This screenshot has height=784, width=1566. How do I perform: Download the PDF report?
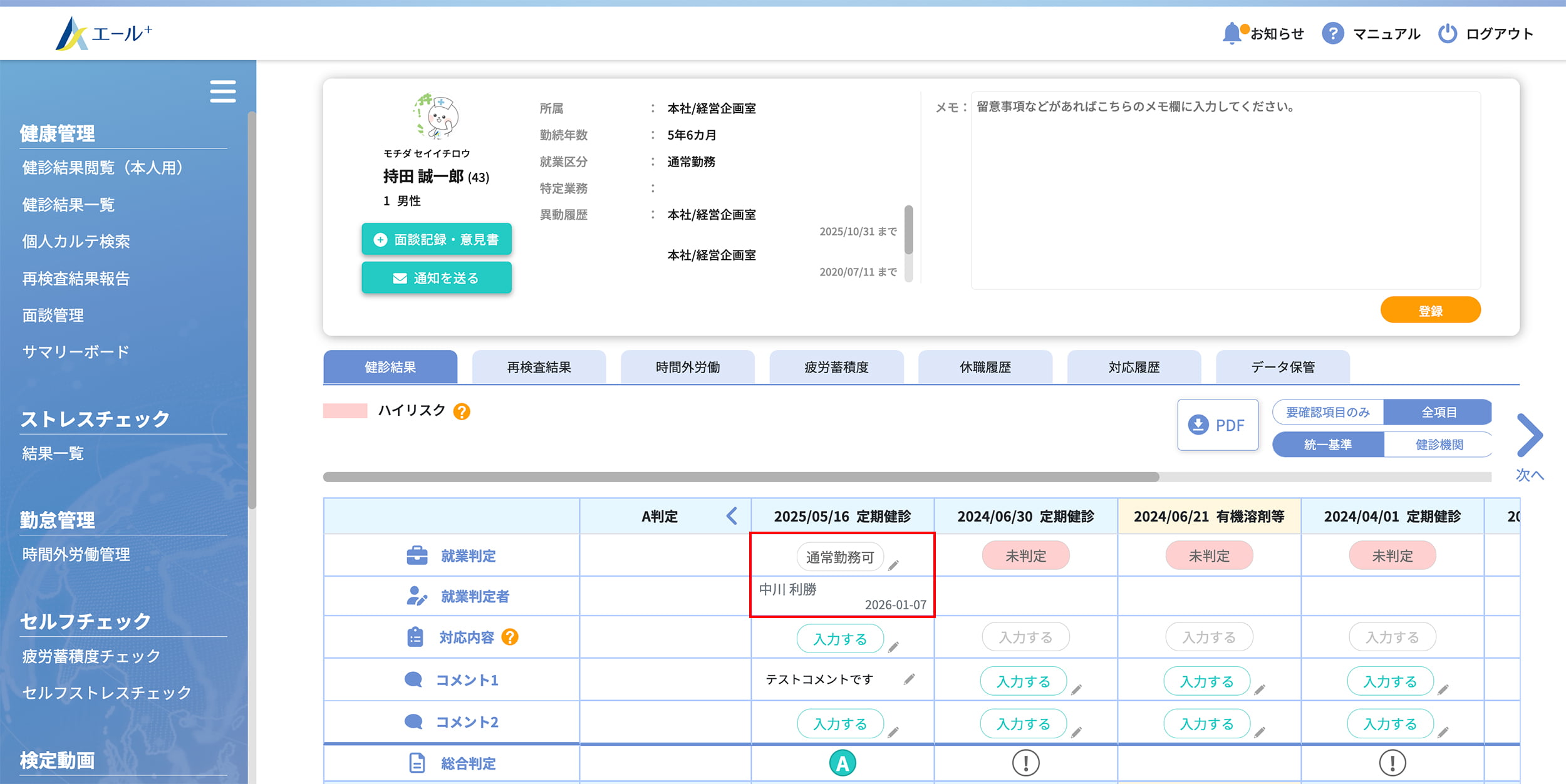coord(1217,425)
